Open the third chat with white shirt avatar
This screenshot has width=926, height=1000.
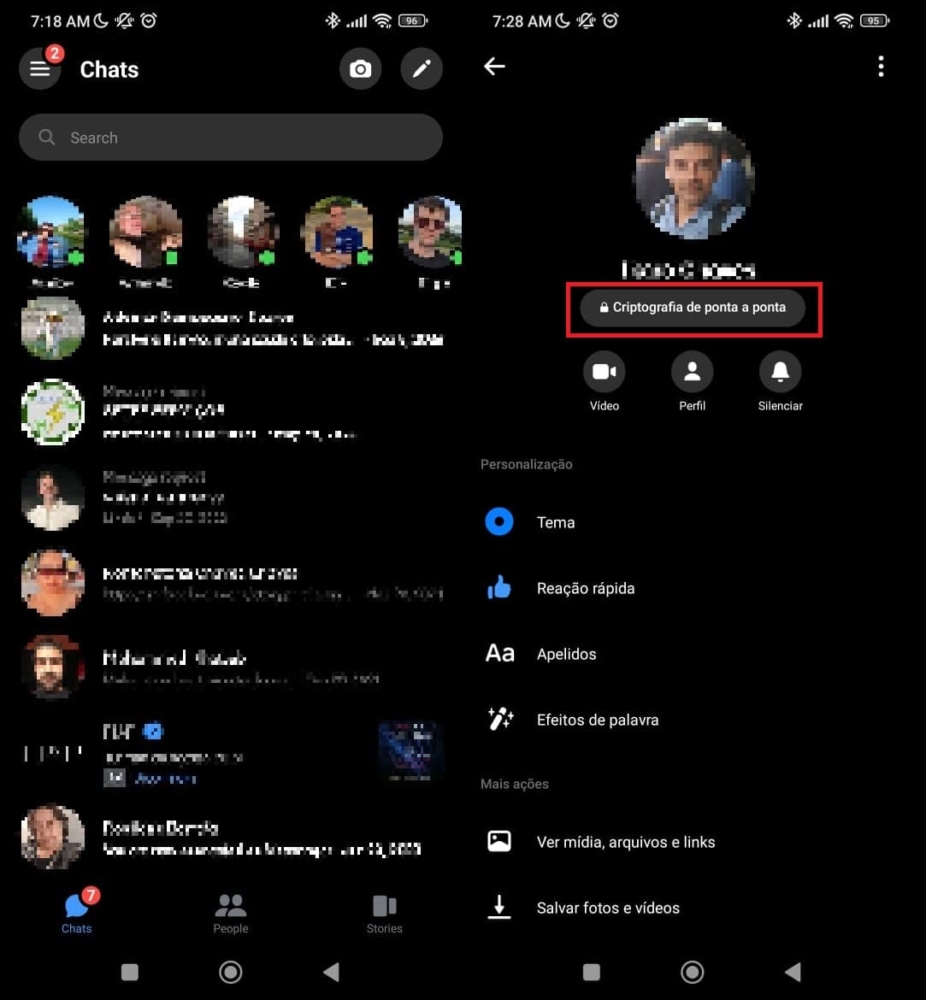(230, 497)
